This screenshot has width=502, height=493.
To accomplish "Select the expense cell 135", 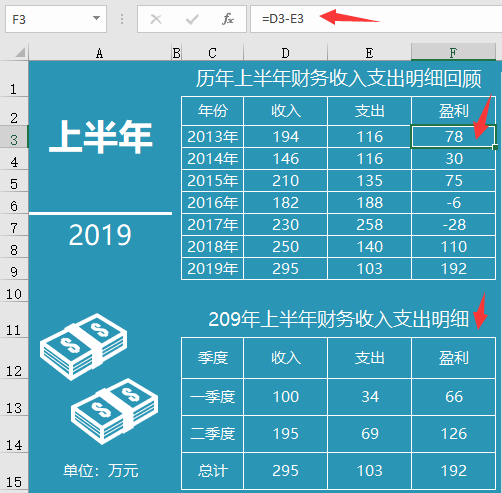I will click(x=369, y=181).
